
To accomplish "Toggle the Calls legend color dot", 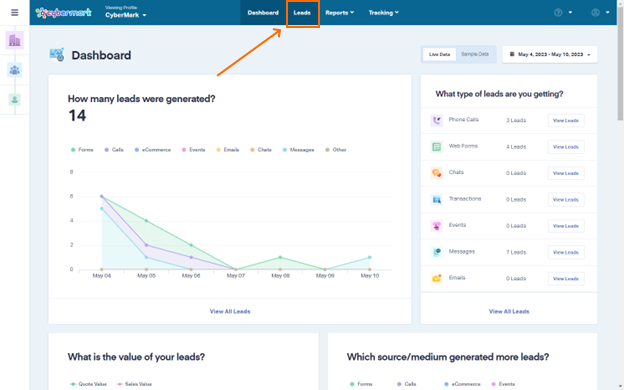I will point(107,150).
